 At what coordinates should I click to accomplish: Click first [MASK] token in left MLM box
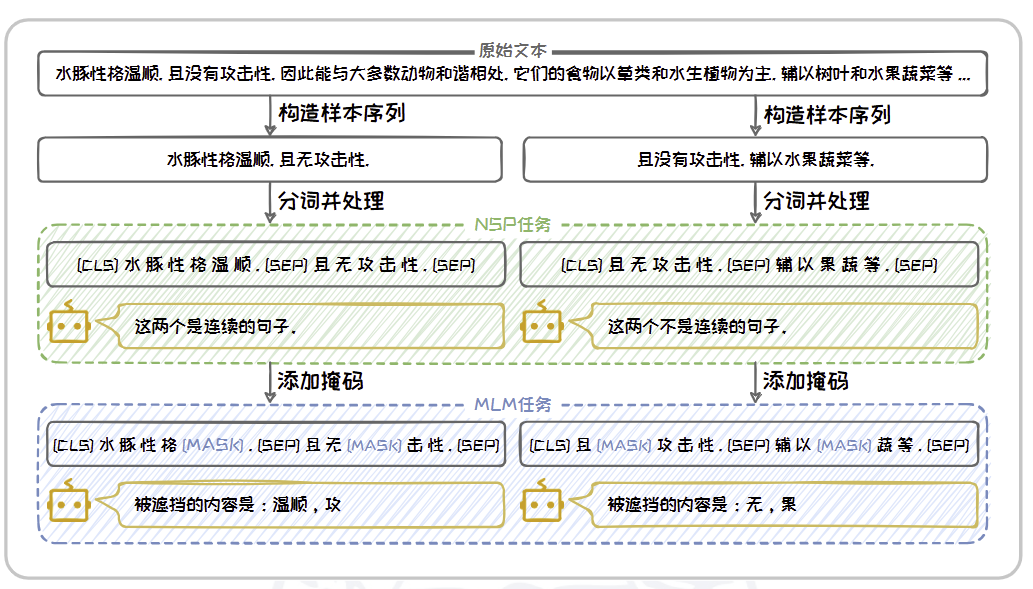(212, 445)
